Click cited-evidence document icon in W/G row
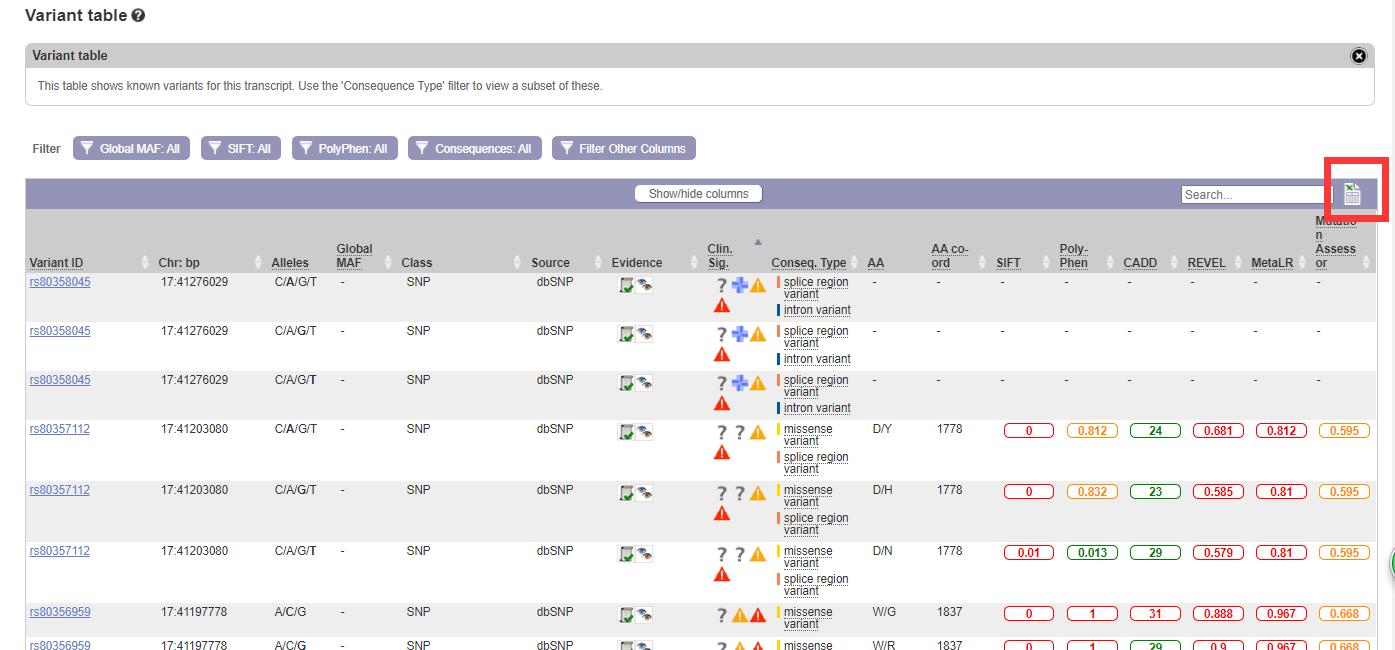The image size is (1395, 650). [626, 615]
